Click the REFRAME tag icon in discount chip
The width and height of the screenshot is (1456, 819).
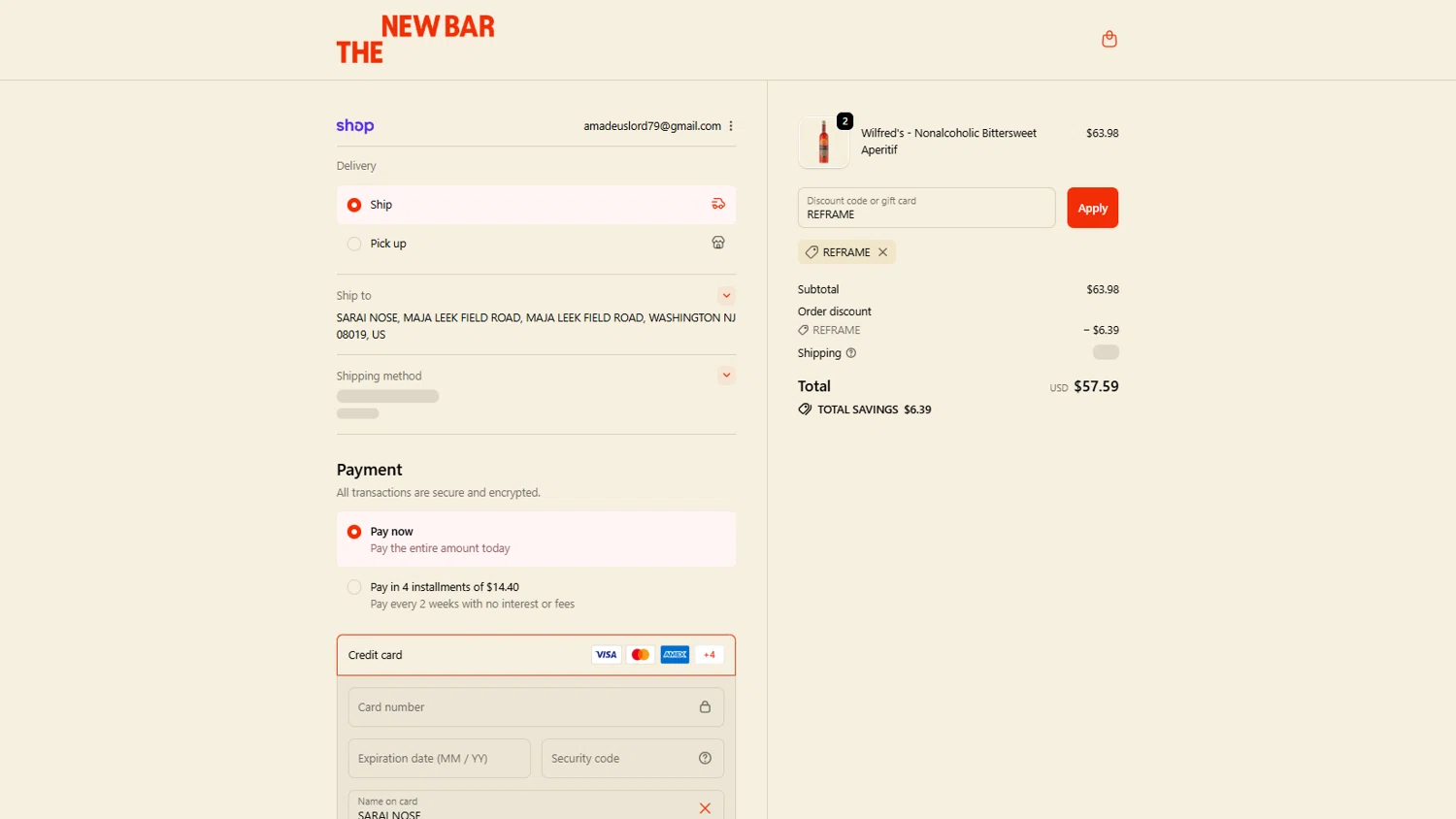(x=811, y=252)
